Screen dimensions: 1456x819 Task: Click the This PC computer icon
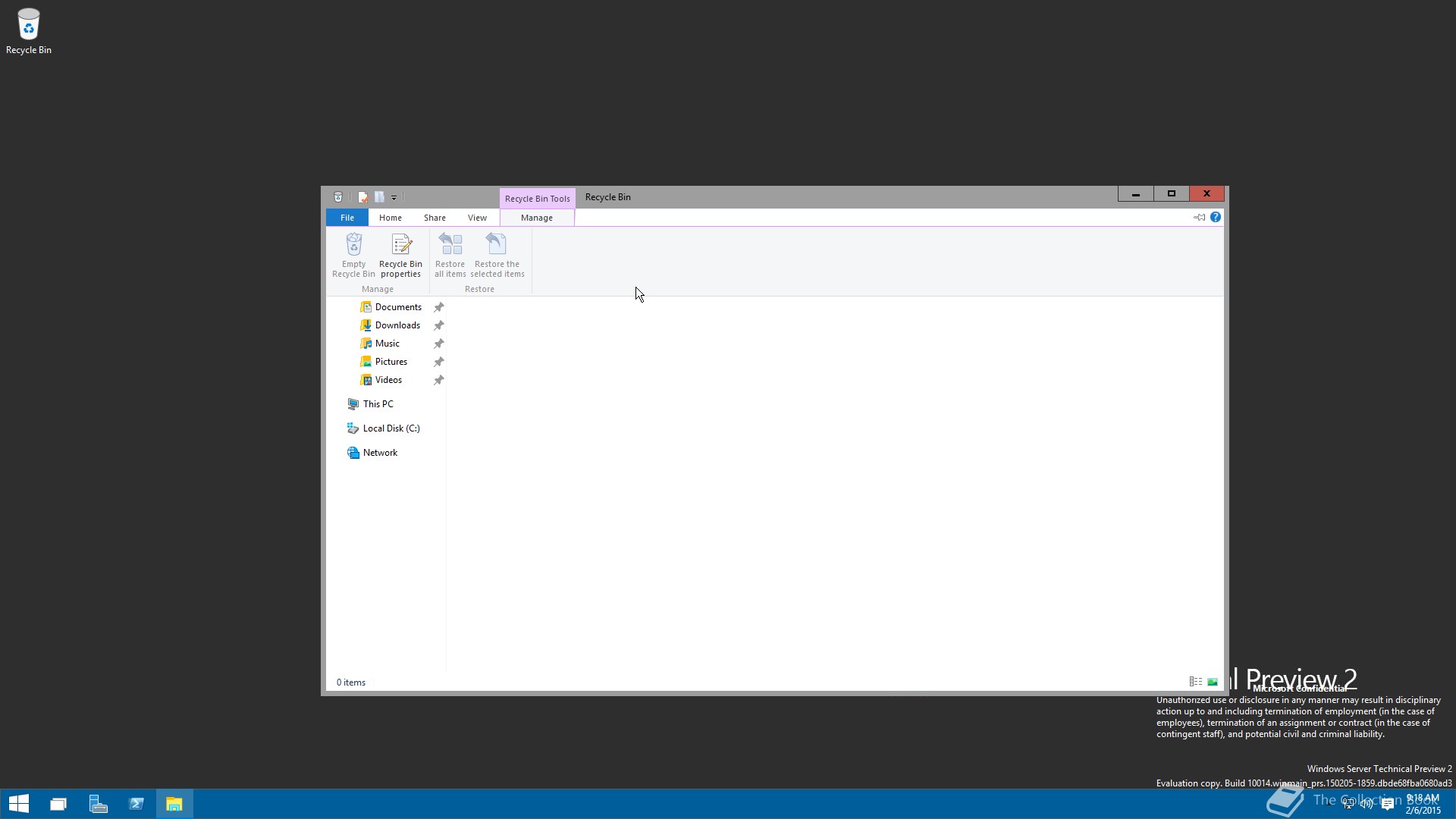(x=353, y=404)
